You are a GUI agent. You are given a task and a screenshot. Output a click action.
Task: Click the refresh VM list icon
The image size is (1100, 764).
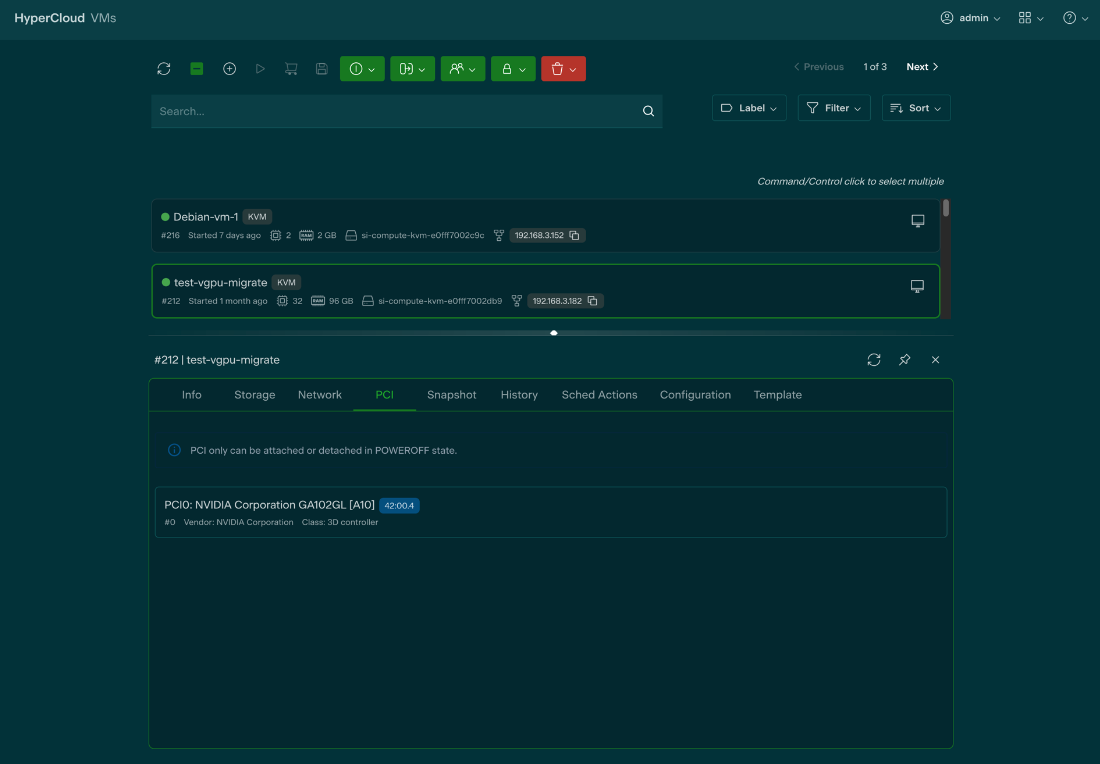click(x=164, y=68)
